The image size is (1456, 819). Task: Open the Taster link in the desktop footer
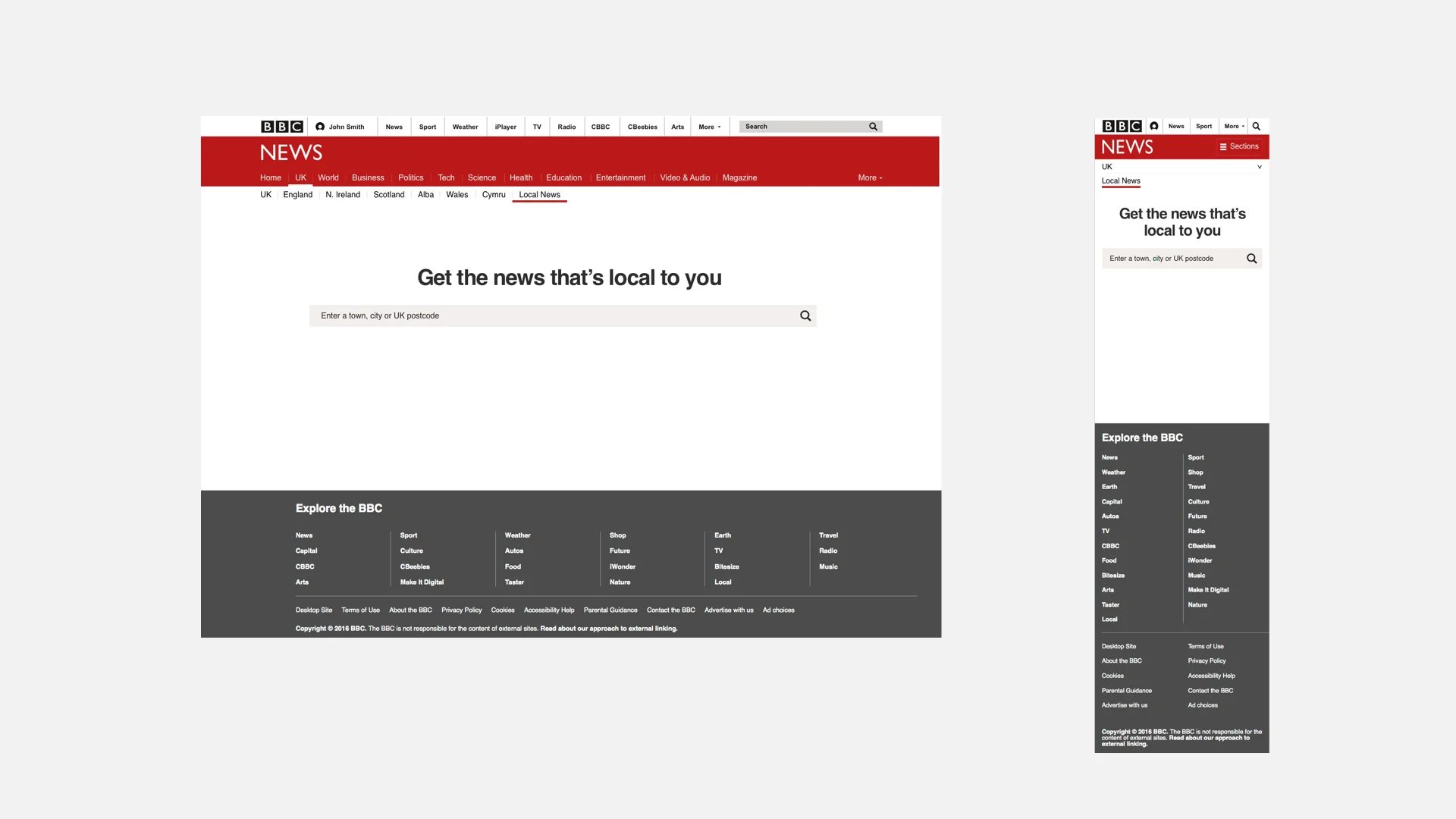[x=514, y=582]
